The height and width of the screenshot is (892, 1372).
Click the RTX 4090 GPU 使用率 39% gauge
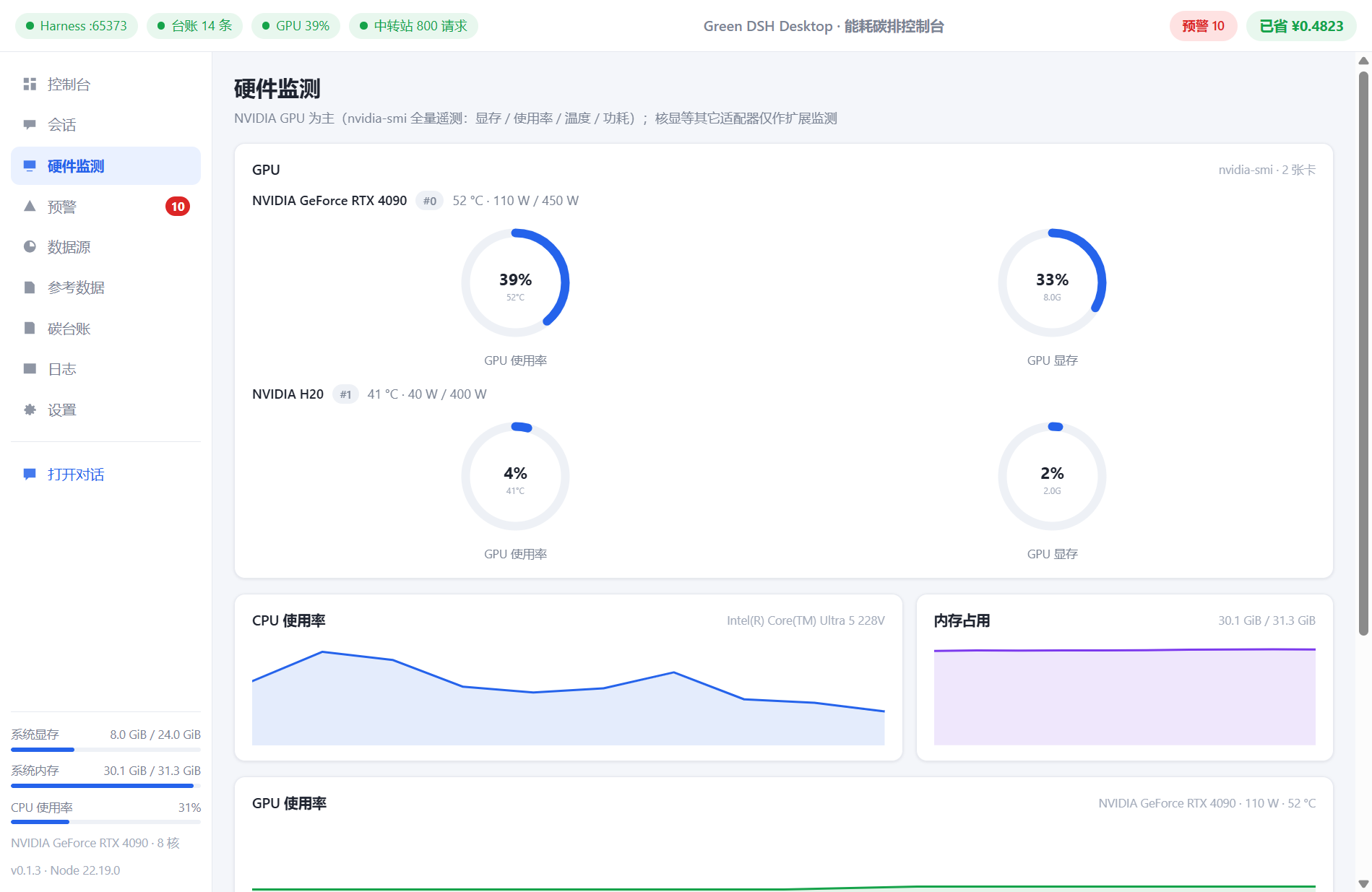515,283
